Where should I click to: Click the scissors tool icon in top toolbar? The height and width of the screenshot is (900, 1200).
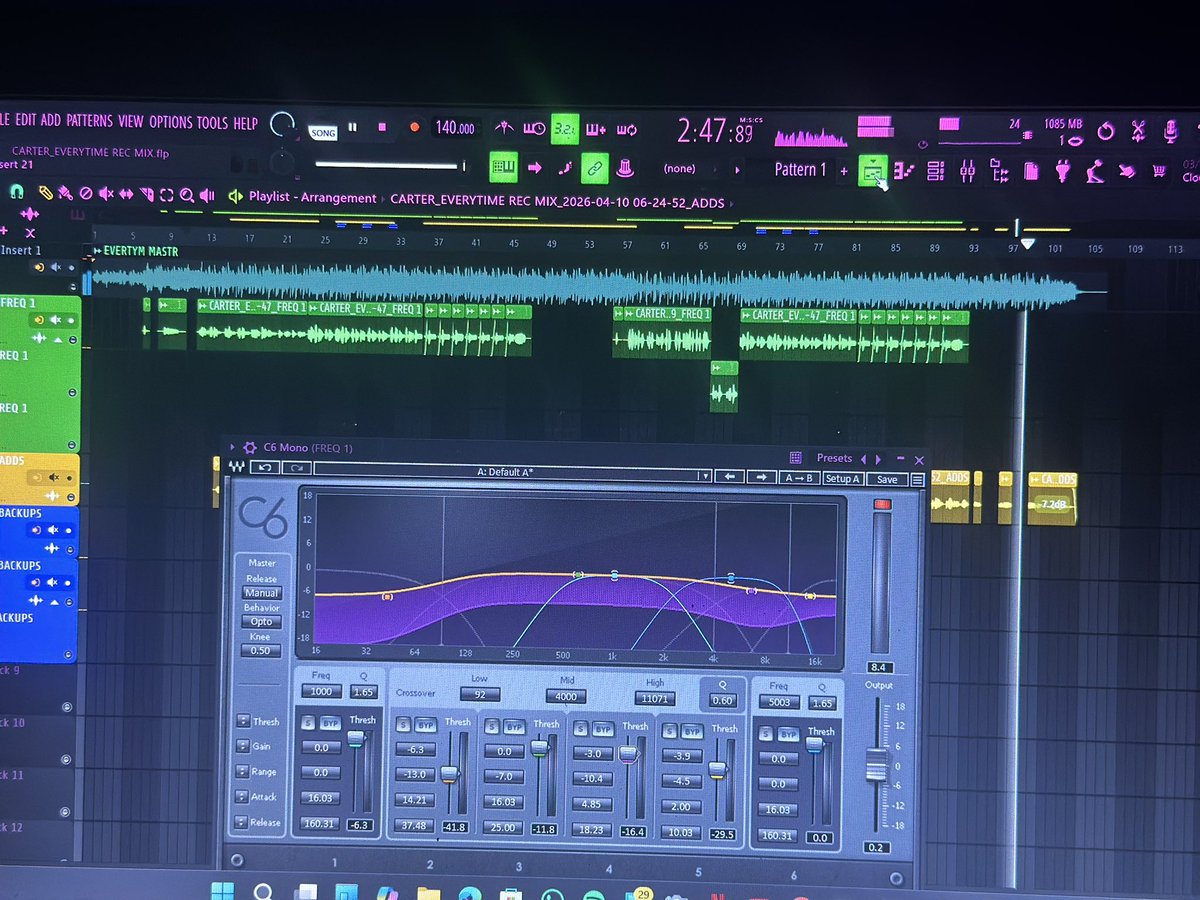tap(1138, 130)
